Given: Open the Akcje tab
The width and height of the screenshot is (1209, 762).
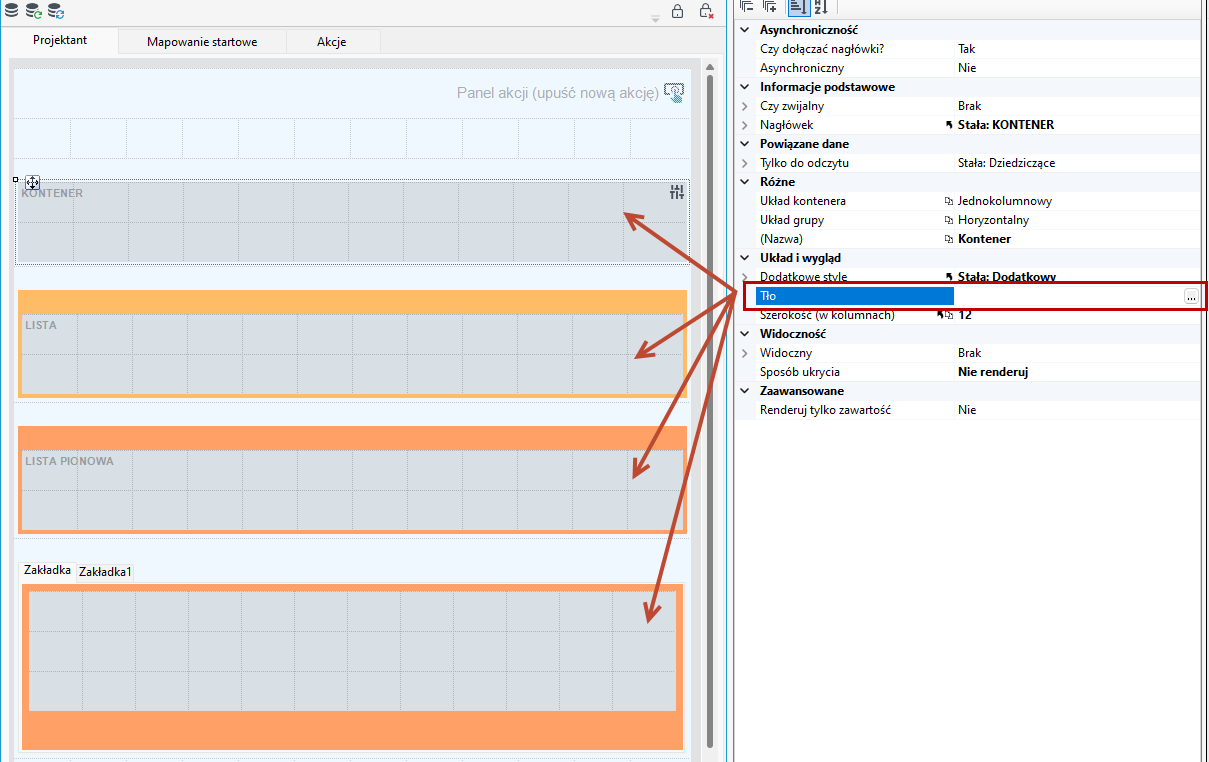Looking at the screenshot, I should (332, 42).
